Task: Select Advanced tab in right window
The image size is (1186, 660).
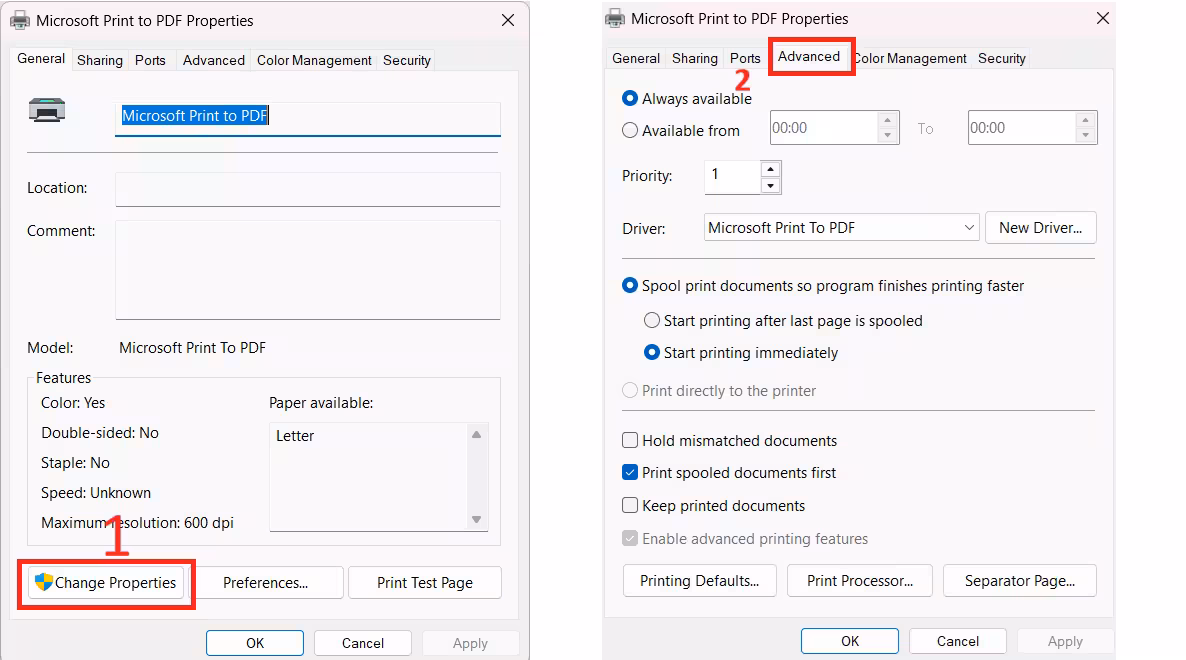Action: [x=809, y=57]
